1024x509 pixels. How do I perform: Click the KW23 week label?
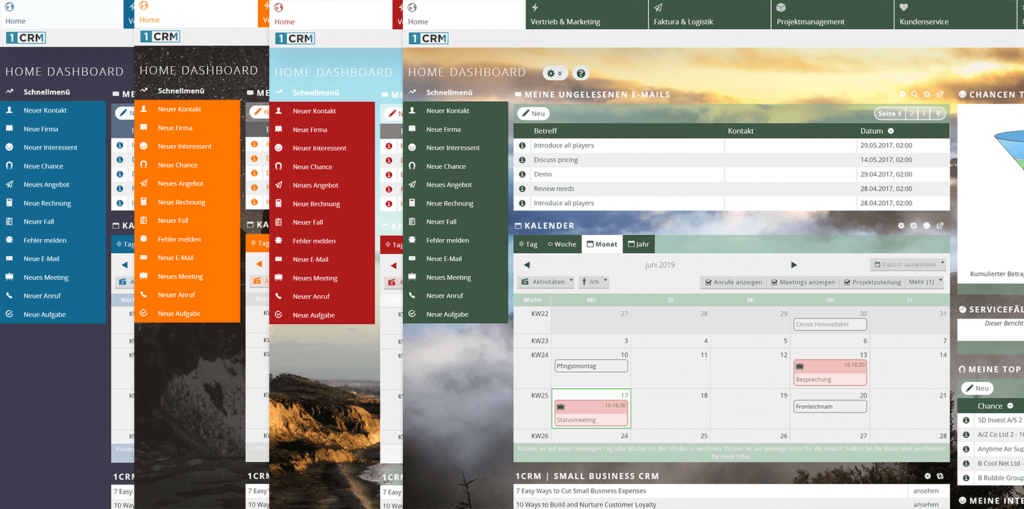pos(540,340)
